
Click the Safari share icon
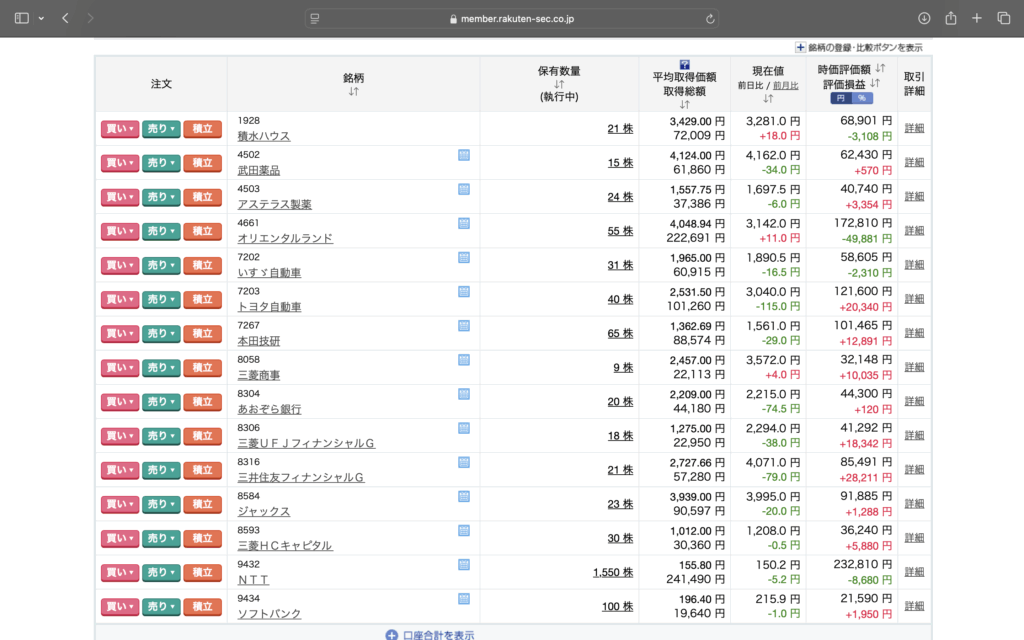[x=950, y=18]
